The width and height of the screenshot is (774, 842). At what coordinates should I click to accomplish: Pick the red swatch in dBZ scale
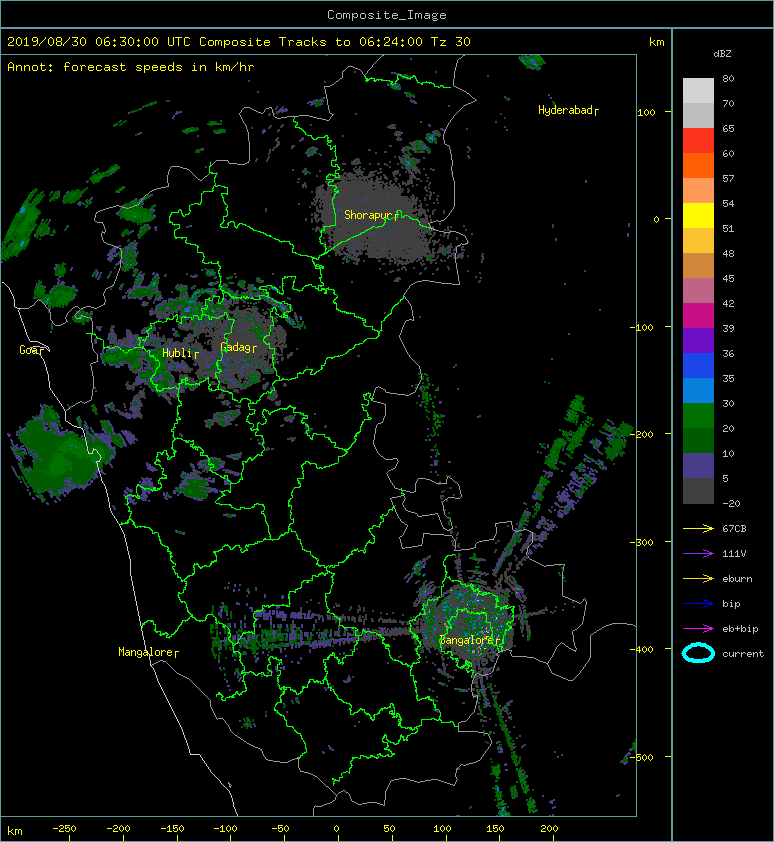tap(698, 141)
